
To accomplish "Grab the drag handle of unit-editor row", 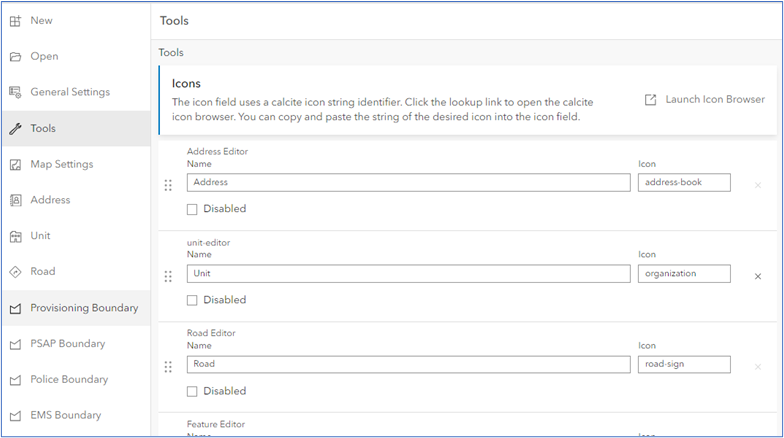I will tap(168, 276).
